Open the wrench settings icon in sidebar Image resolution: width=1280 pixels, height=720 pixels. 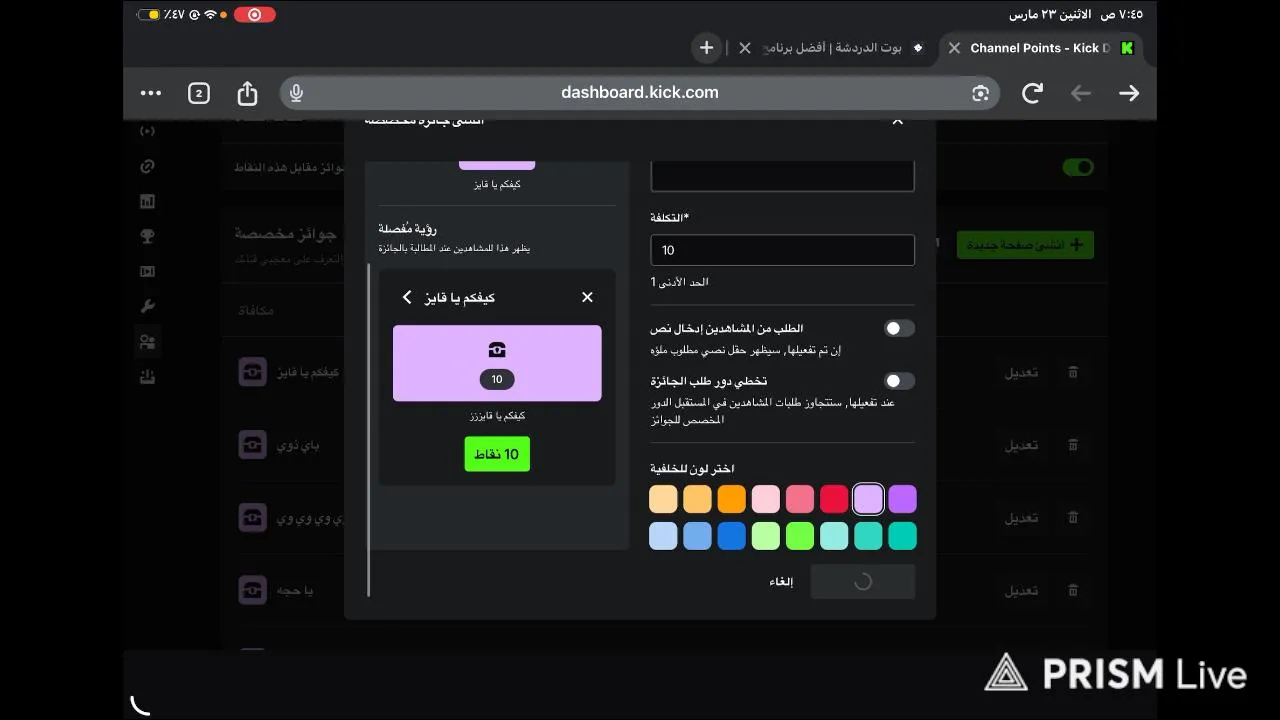(x=147, y=306)
